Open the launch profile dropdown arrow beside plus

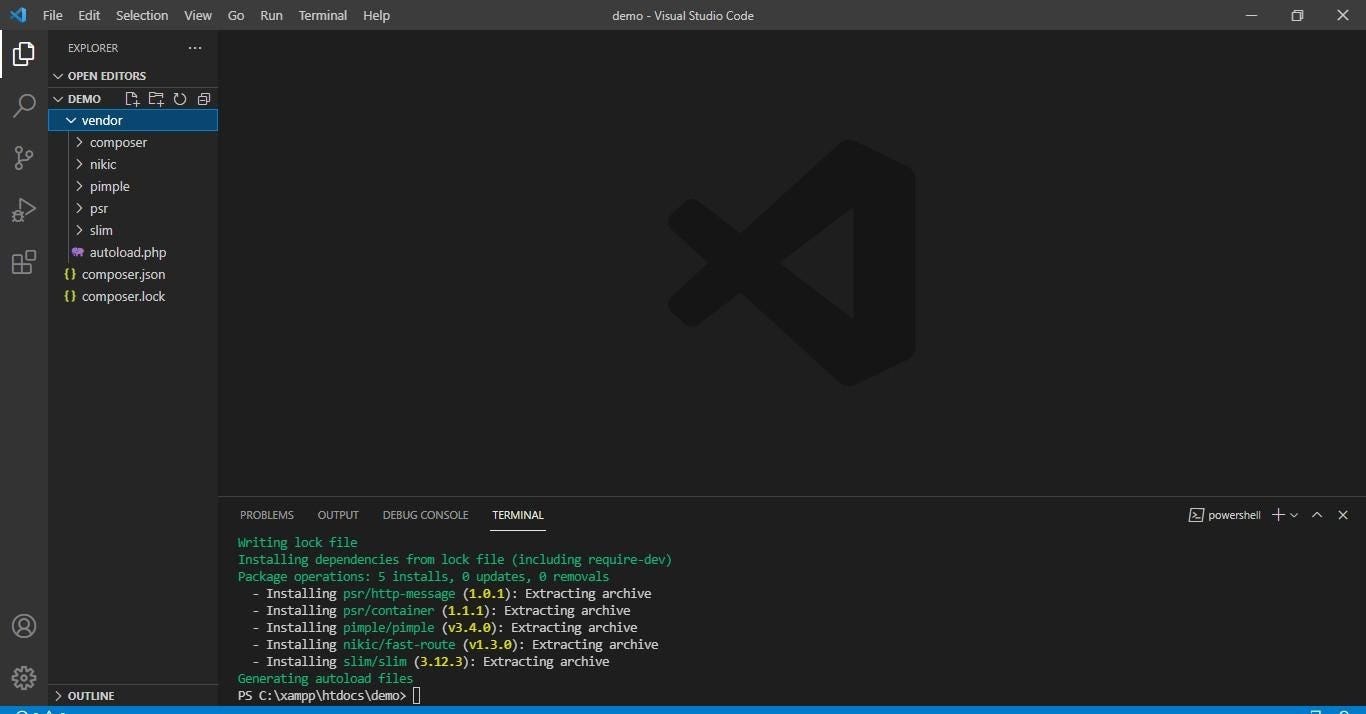(x=1294, y=515)
